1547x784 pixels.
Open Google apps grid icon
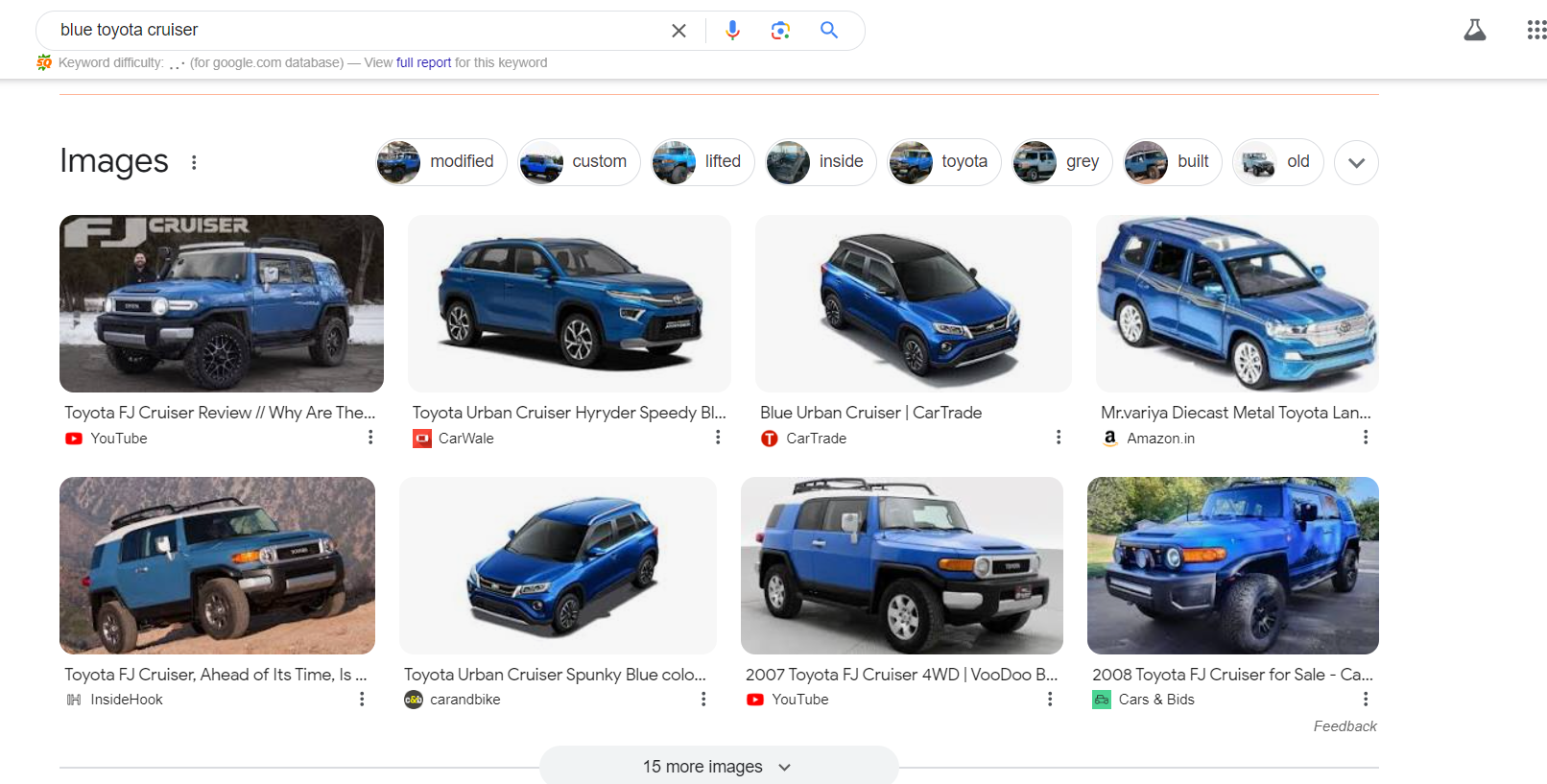1536,30
